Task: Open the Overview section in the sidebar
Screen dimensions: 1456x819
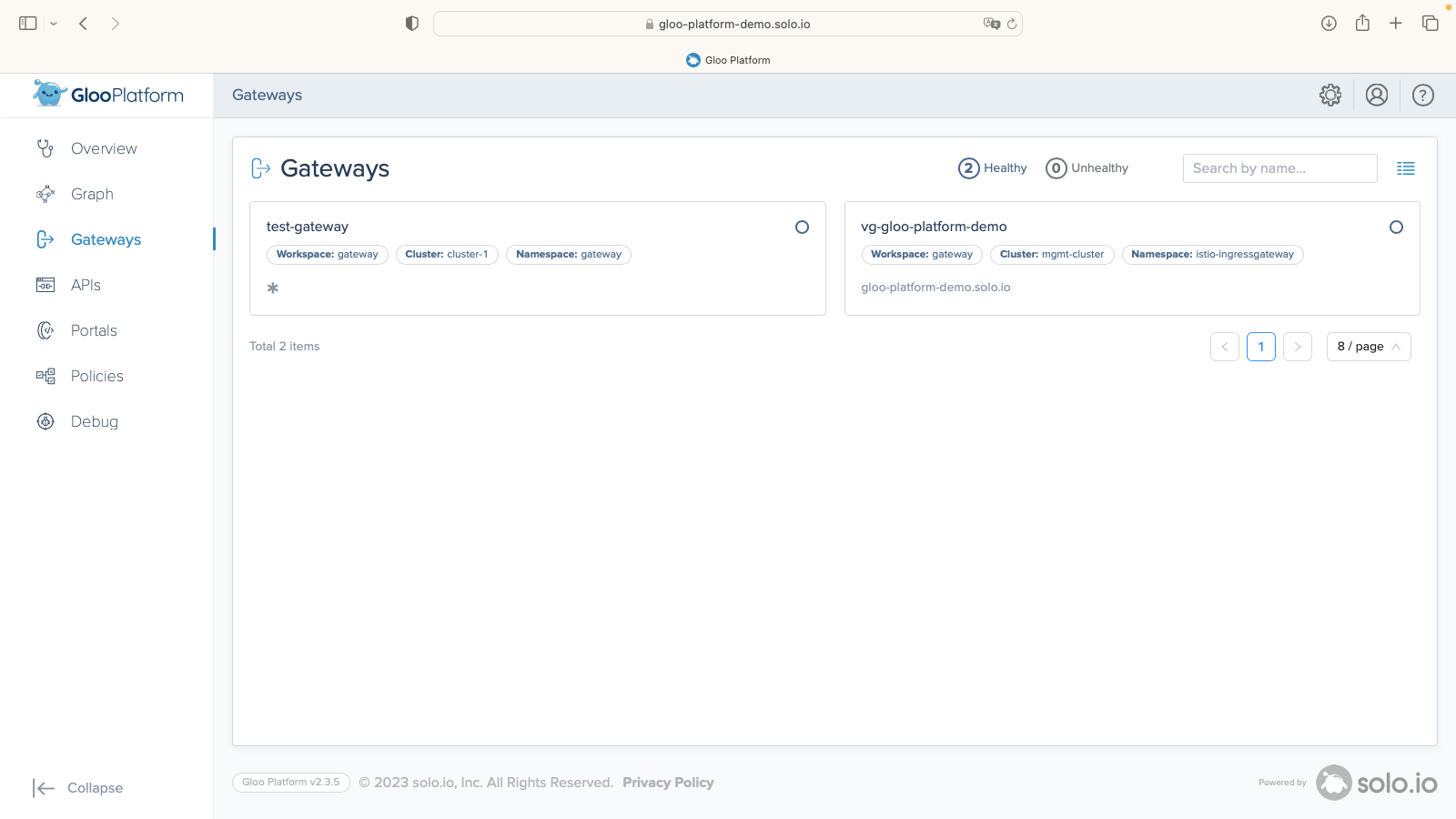Action: coord(102,148)
